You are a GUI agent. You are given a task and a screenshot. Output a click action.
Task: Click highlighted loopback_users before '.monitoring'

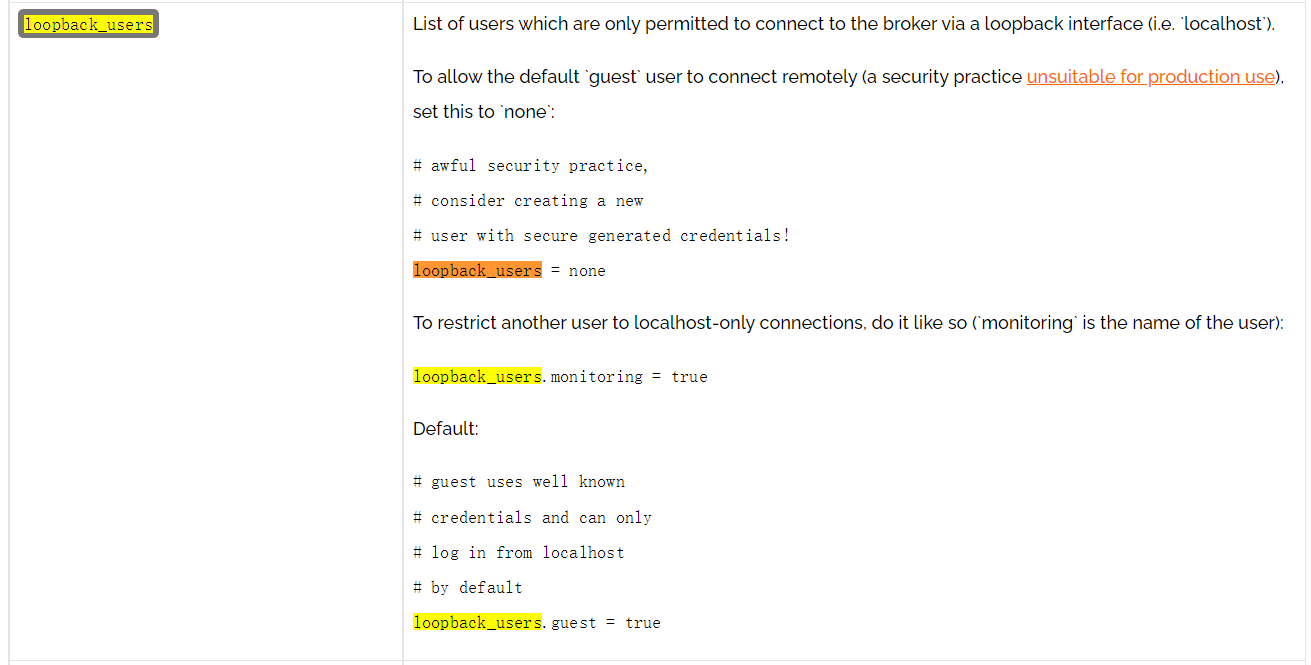coord(477,377)
